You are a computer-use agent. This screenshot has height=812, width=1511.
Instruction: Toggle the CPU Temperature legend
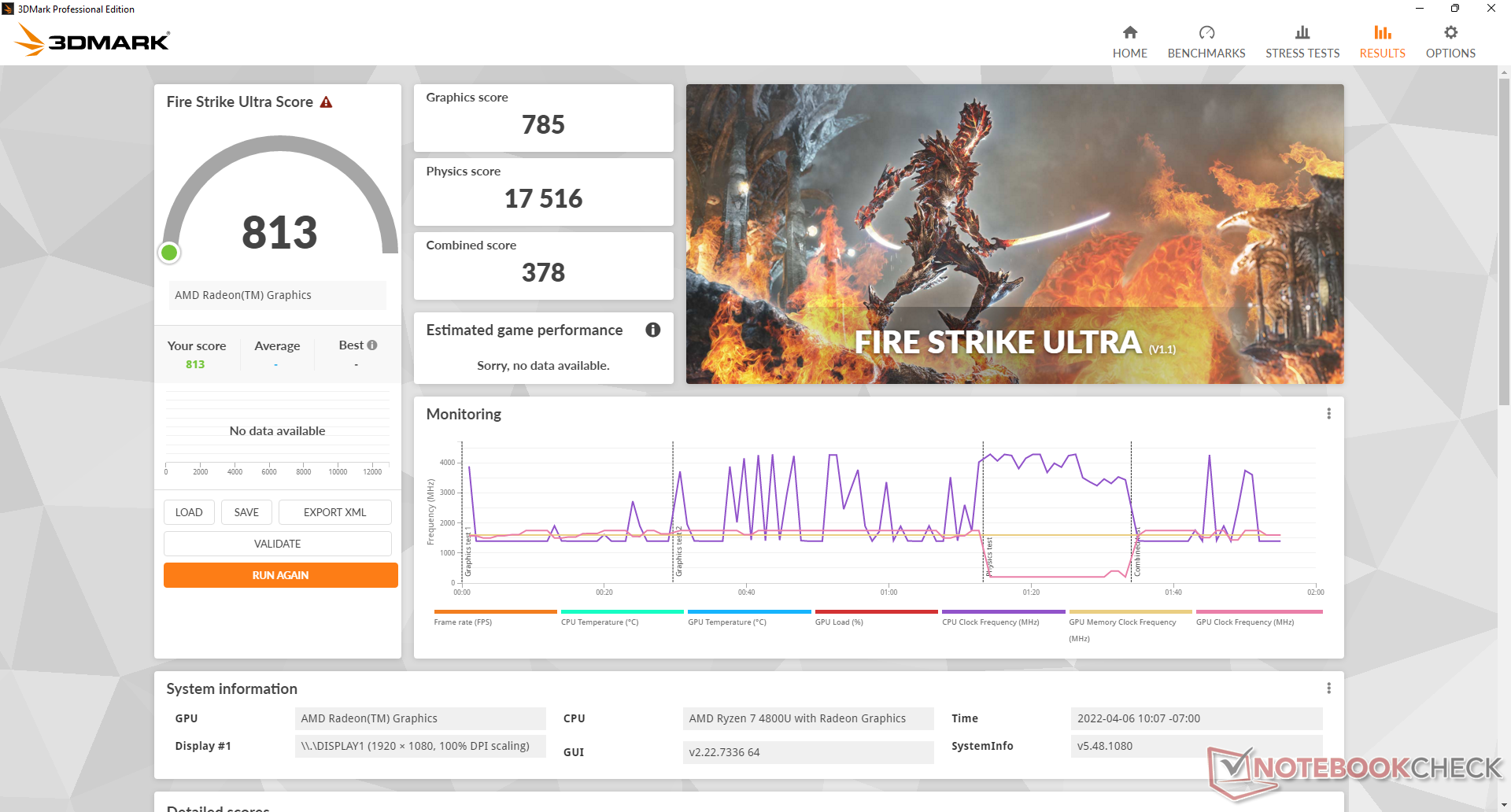pos(622,618)
